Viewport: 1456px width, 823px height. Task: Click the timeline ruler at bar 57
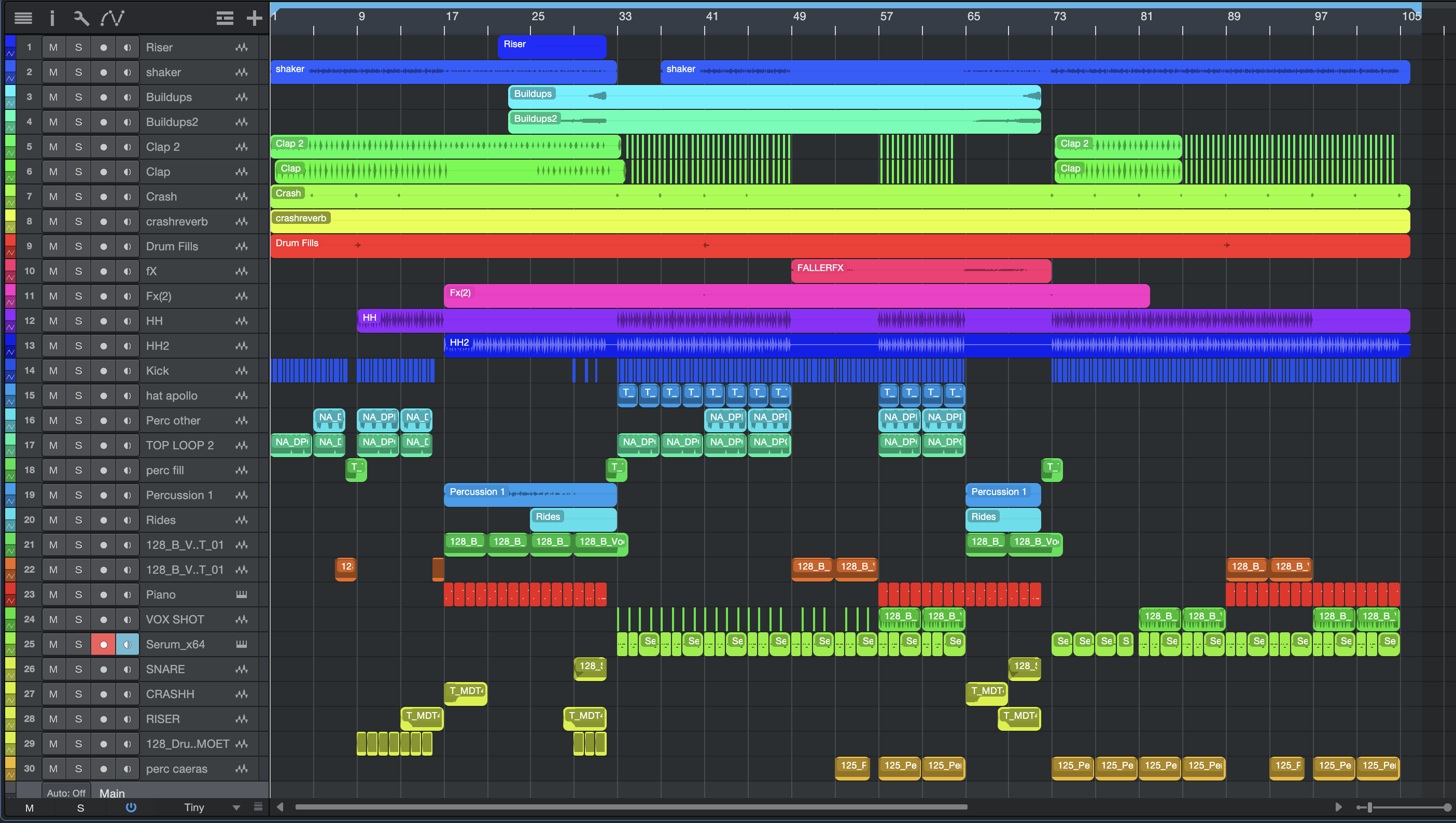886,17
